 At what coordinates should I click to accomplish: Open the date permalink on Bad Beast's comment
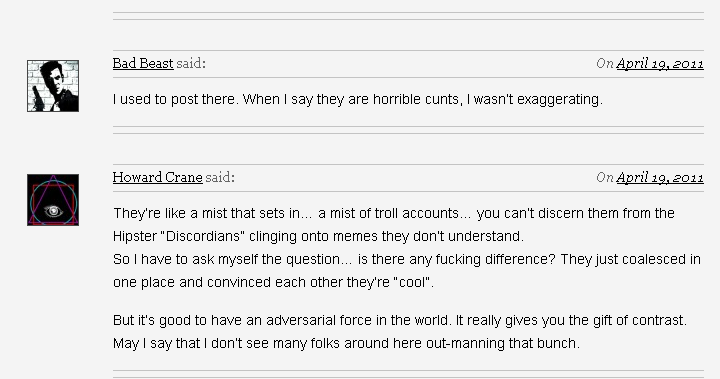660,63
